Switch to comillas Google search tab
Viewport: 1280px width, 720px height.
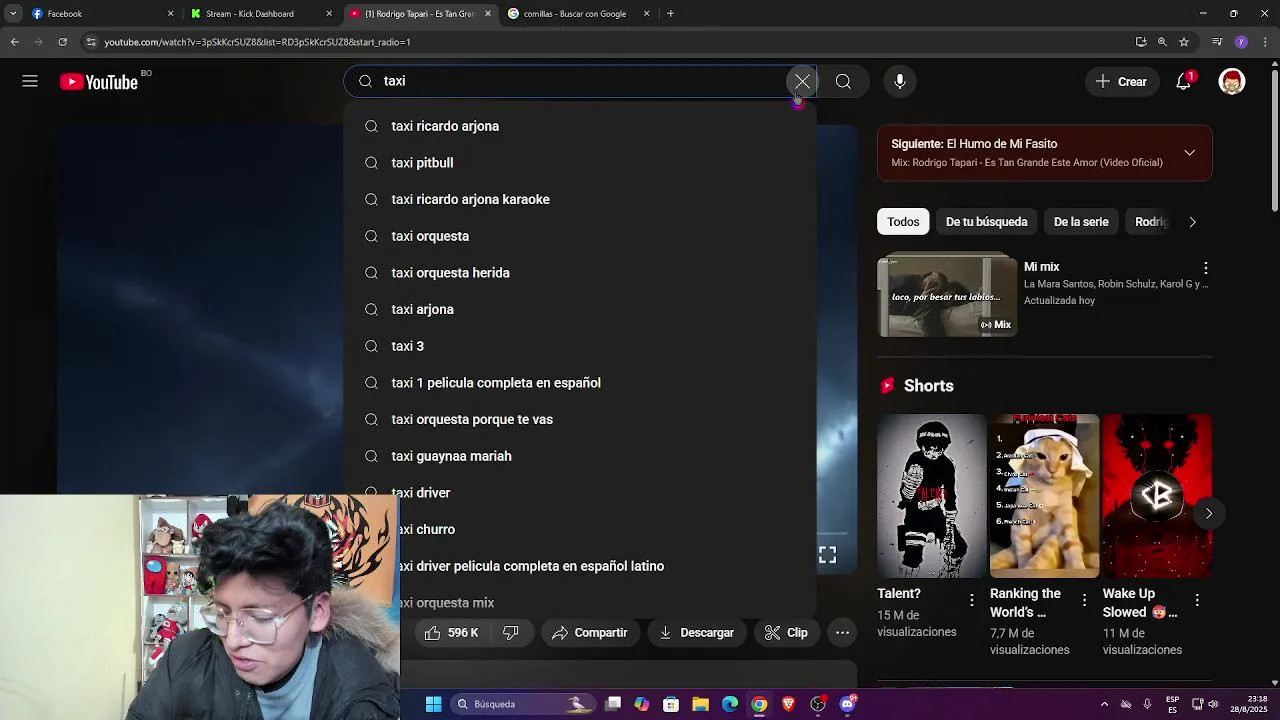(578, 14)
